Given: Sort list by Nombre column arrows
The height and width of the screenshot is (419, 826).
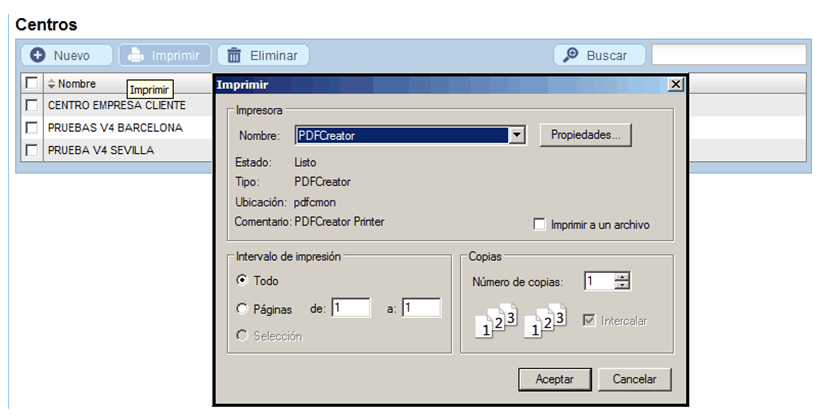Looking at the screenshot, I should click(52, 84).
